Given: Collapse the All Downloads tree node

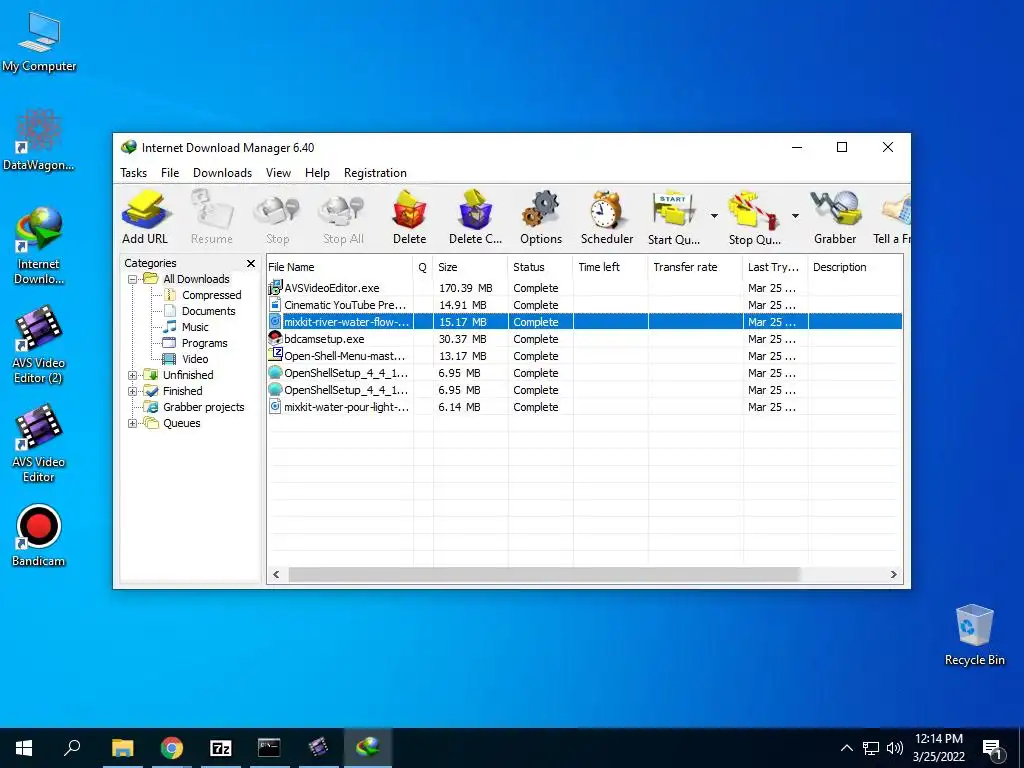Looking at the screenshot, I should click(x=132, y=280).
